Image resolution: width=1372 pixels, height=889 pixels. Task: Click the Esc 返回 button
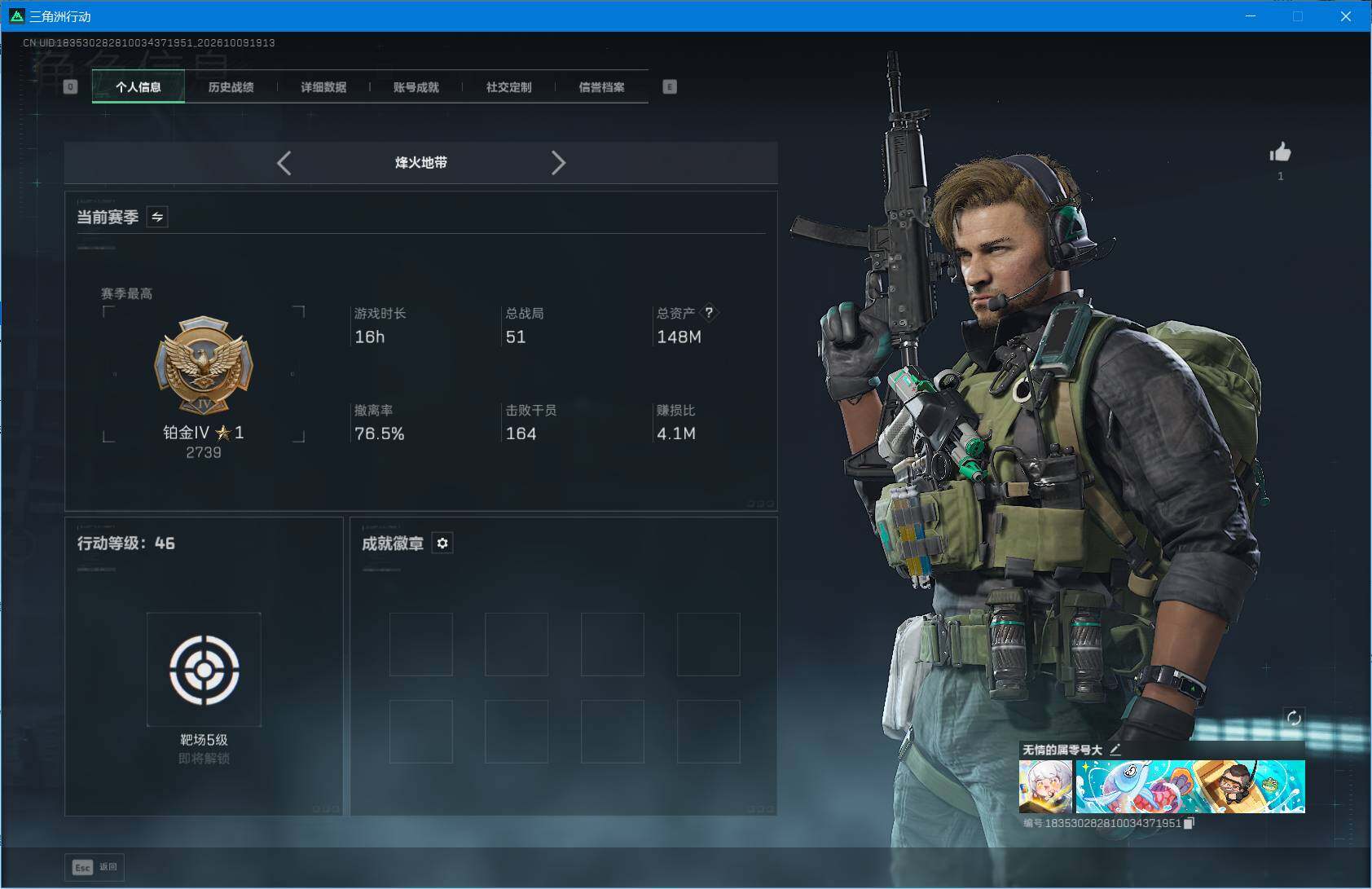click(95, 867)
